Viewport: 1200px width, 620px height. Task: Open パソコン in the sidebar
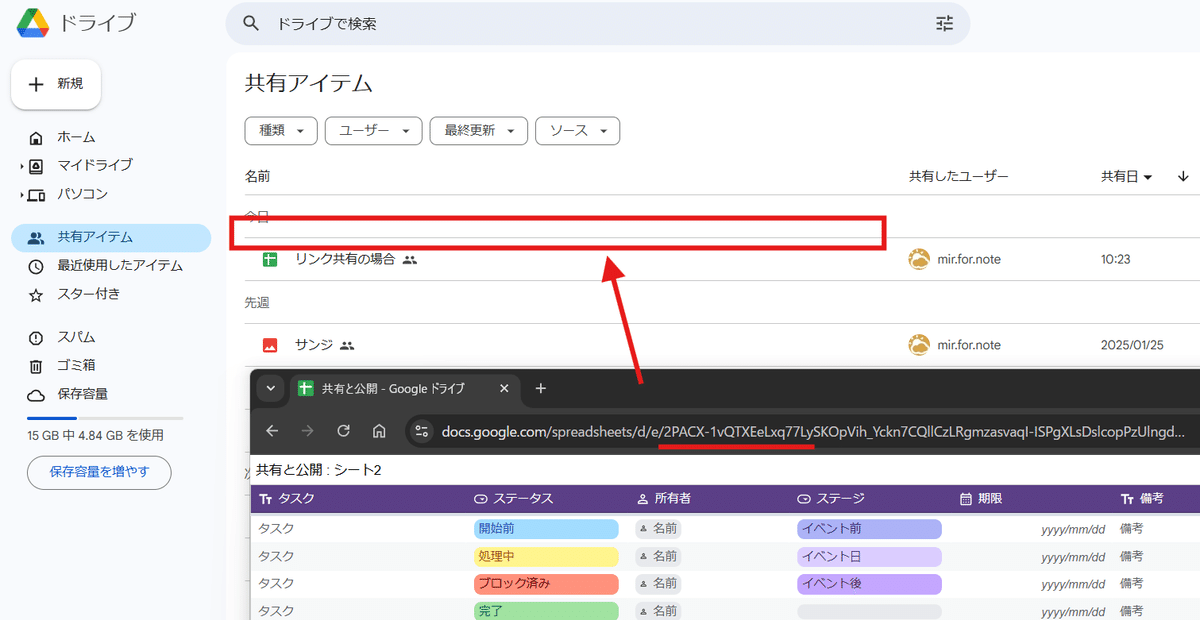(x=82, y=194)
